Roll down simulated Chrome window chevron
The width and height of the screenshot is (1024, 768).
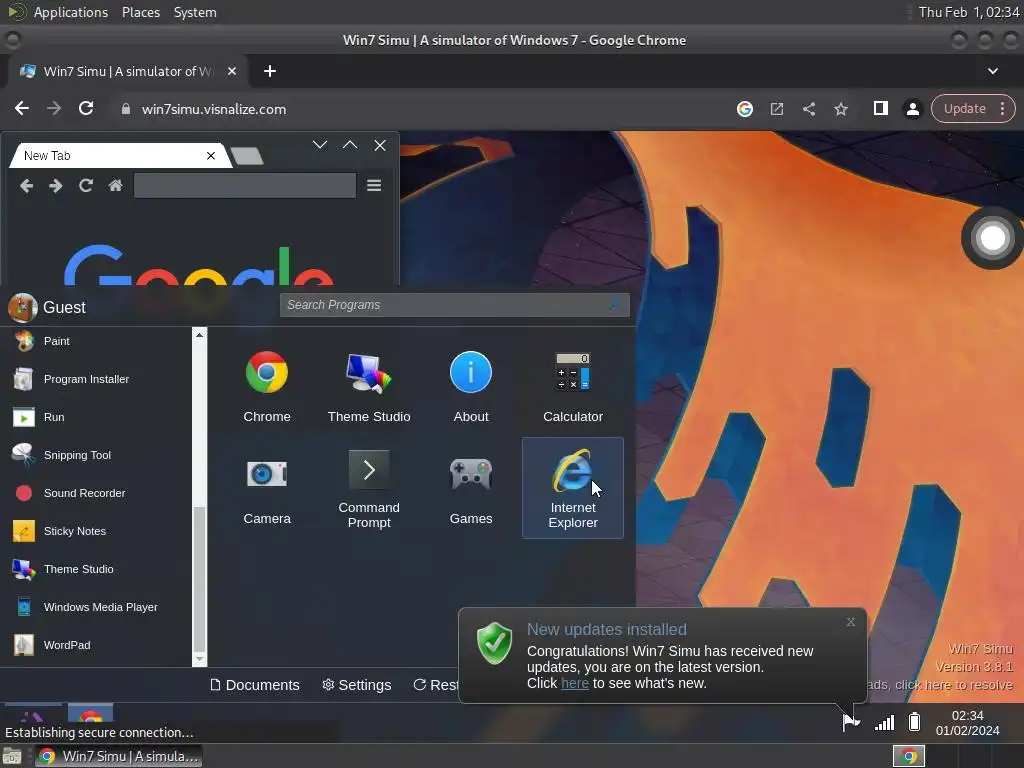[x=319, y=145]
